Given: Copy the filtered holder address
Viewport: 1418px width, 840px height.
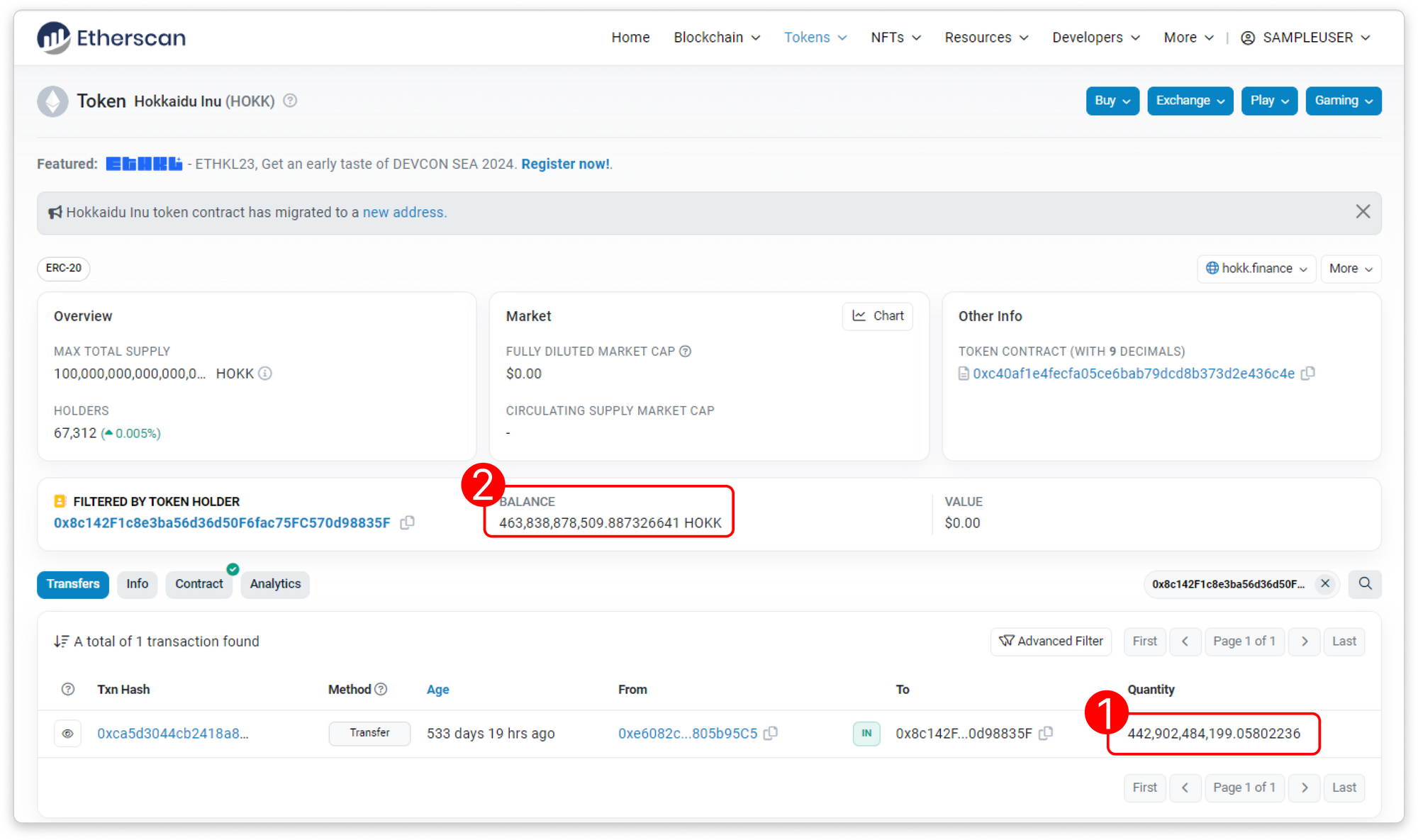Looking at the screenshot, I should 407,522.
